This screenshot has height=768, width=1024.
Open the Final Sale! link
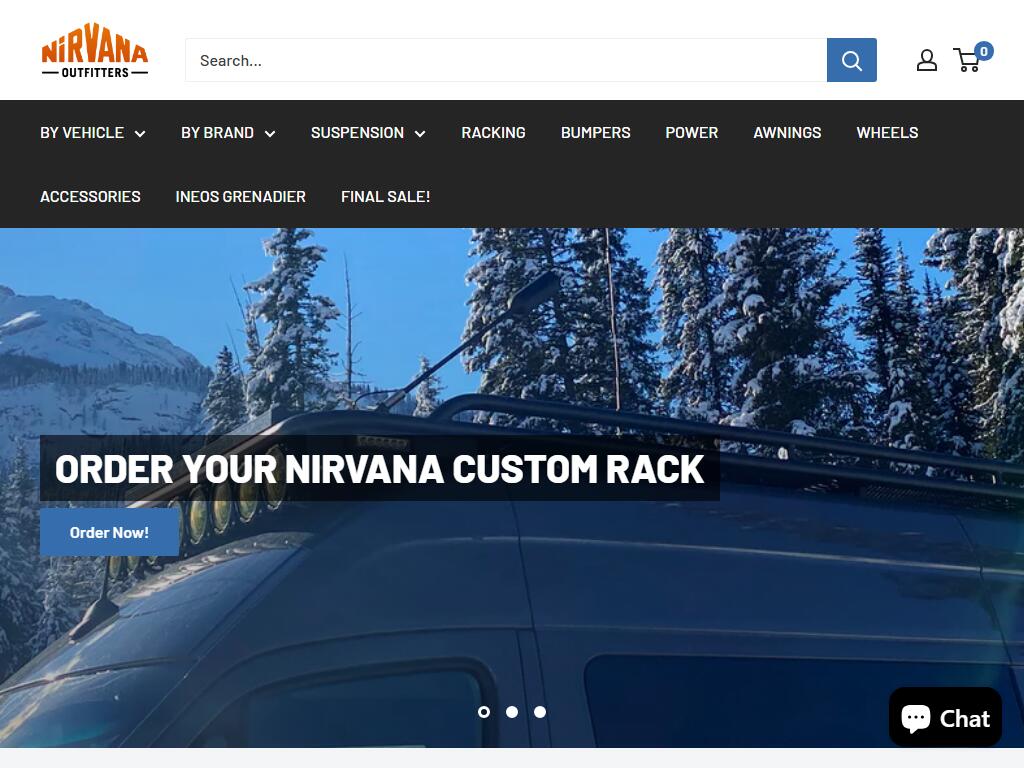tap(385, 197)
